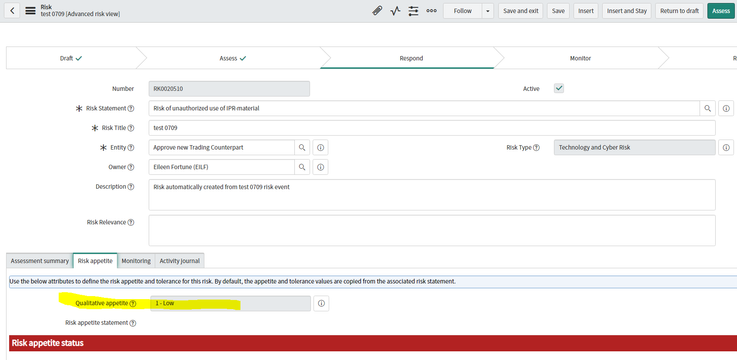Show info for the Risk Statement reference
The height and width of the screenshot is (360, 737).
(726, 108)
